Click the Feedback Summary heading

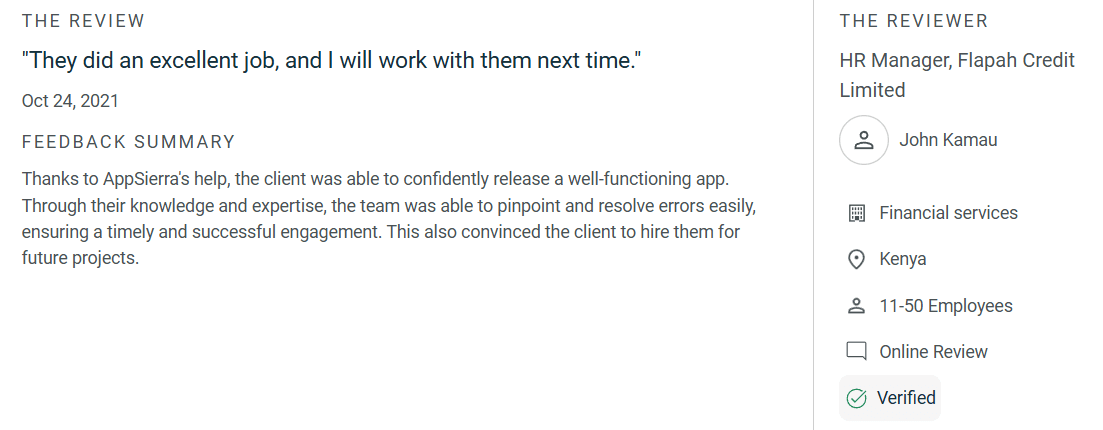(128, 142)
